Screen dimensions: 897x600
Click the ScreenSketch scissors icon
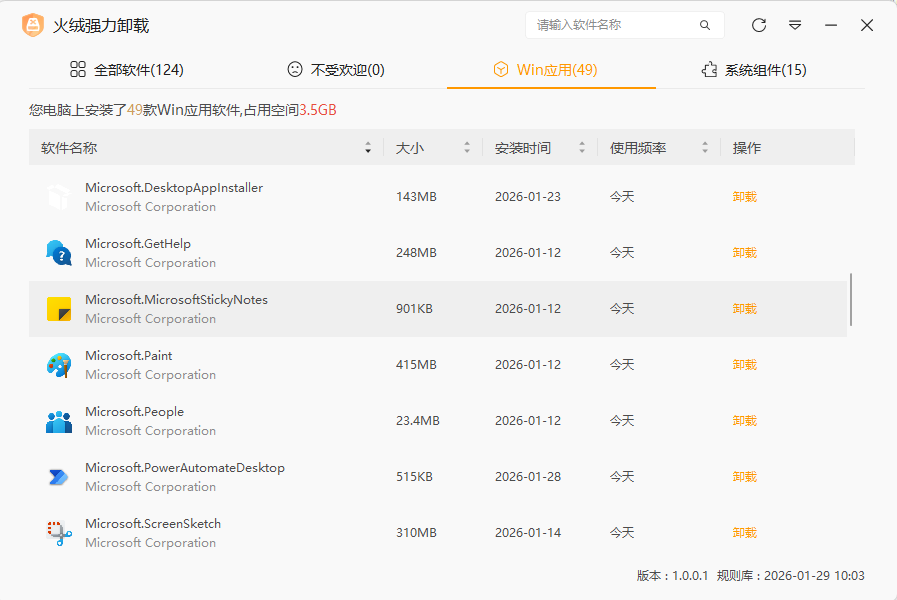pyautogui.click(x=59, y=533)
